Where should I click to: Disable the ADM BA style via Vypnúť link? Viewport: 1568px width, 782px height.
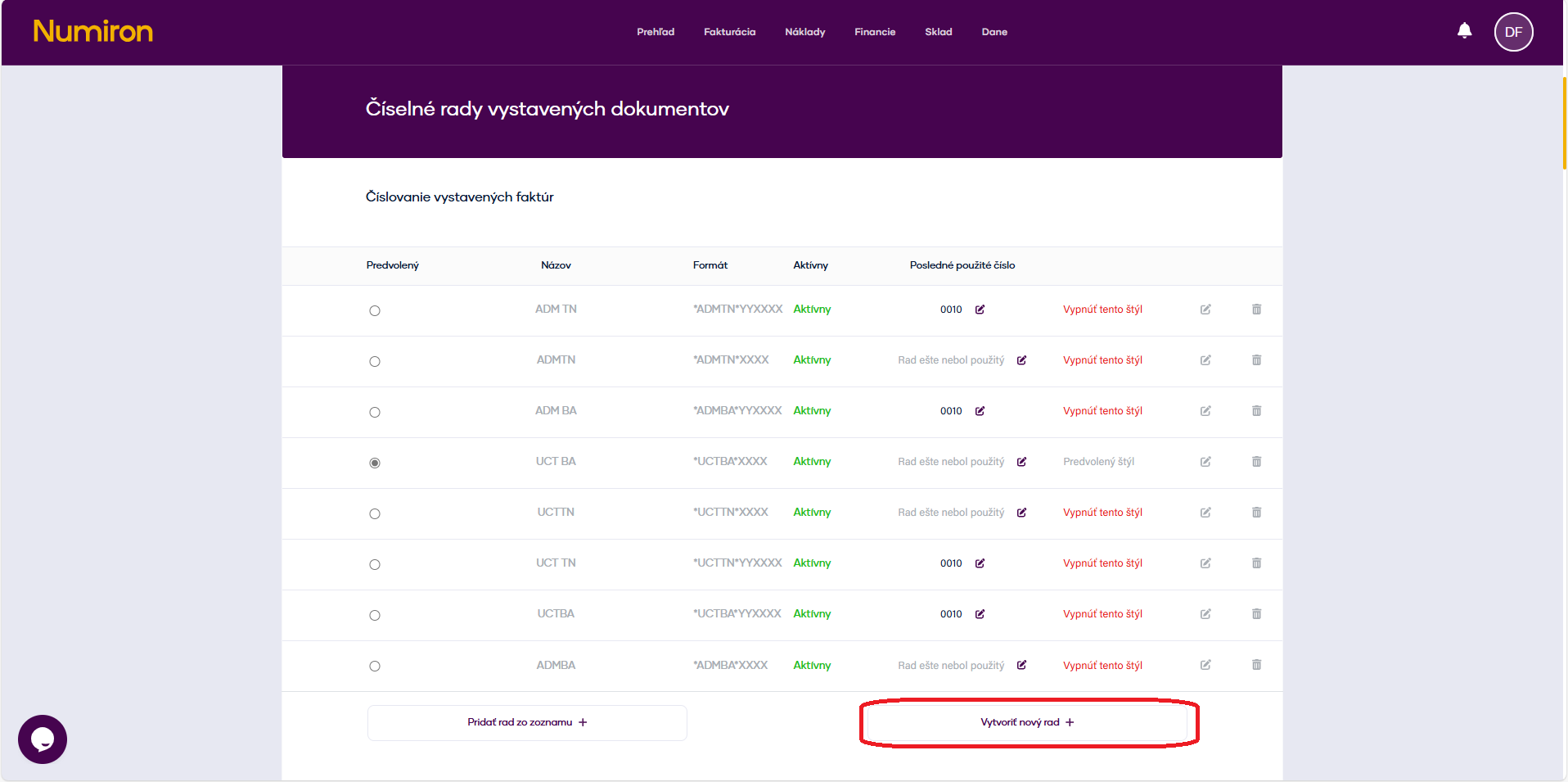1102,411
